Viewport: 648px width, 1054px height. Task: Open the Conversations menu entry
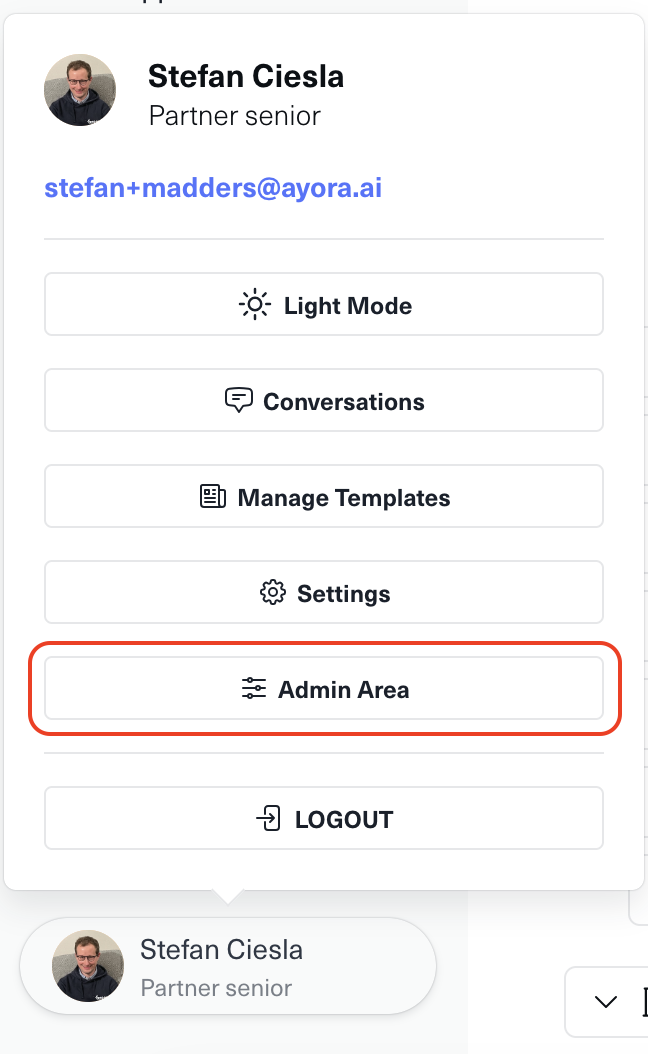[324, 401]
